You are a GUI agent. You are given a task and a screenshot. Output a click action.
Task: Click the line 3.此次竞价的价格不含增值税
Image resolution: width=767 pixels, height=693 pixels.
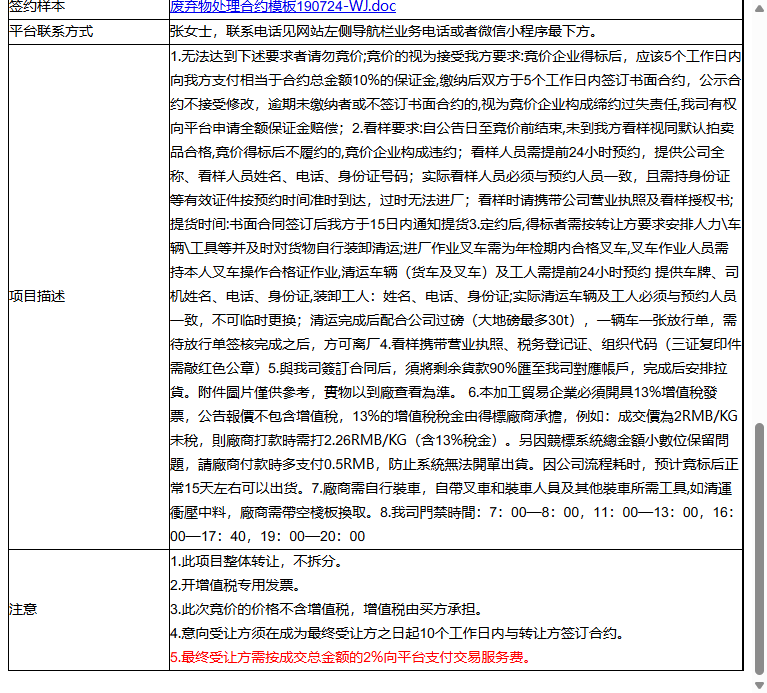(327, 609)
